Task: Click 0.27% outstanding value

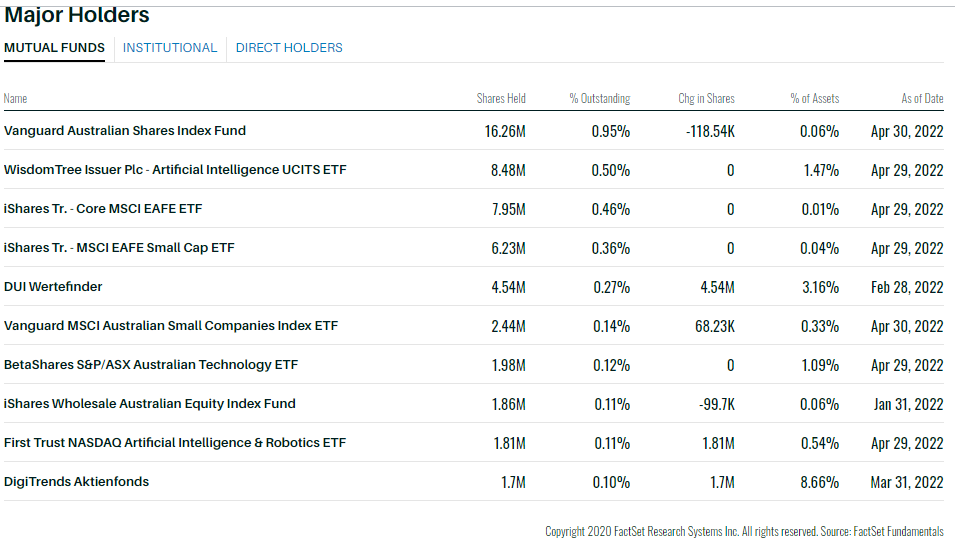Action: pyautogui.click(x=612, y=287)
